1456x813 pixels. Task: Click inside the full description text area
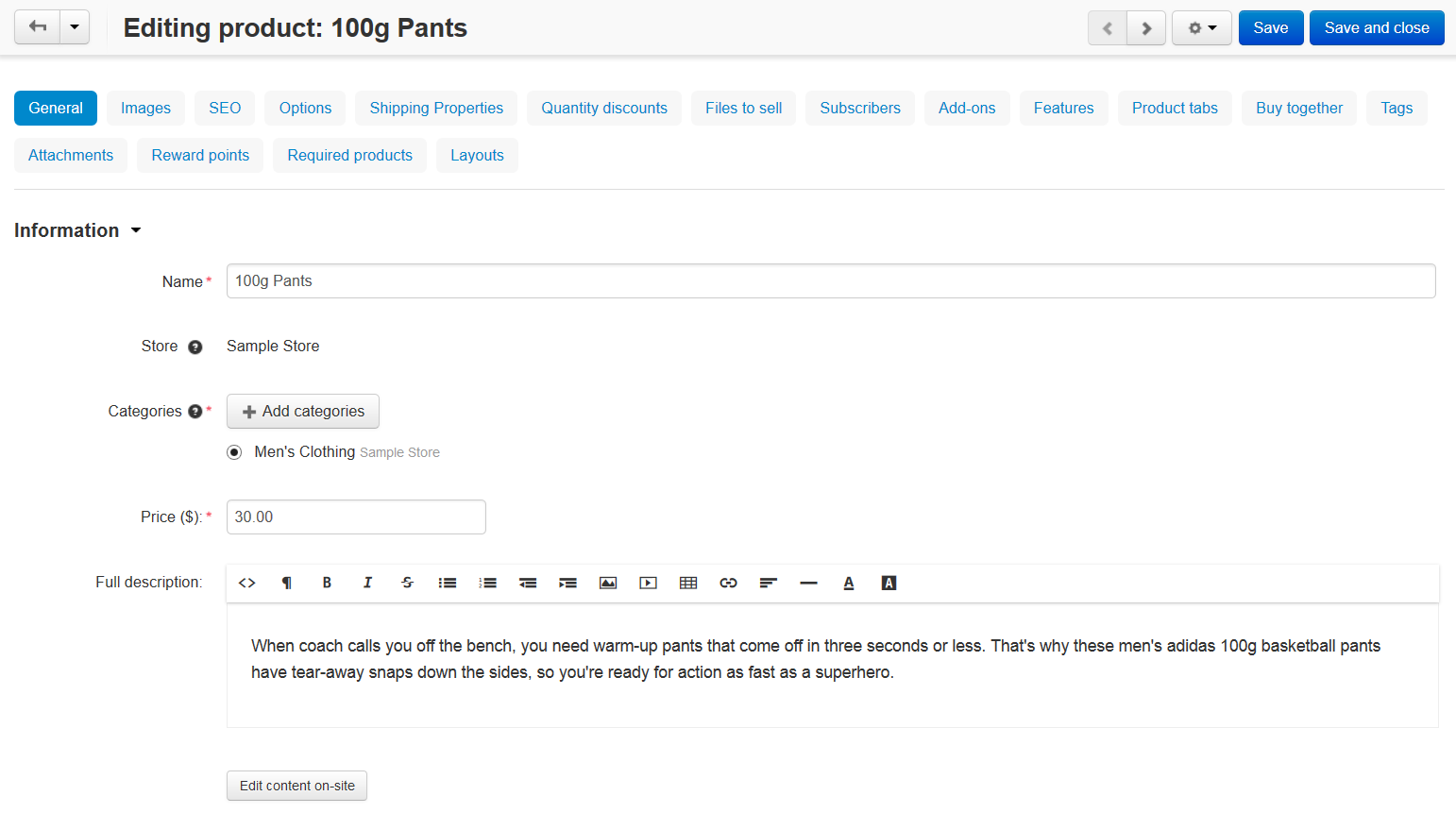[x=832, y=666]
